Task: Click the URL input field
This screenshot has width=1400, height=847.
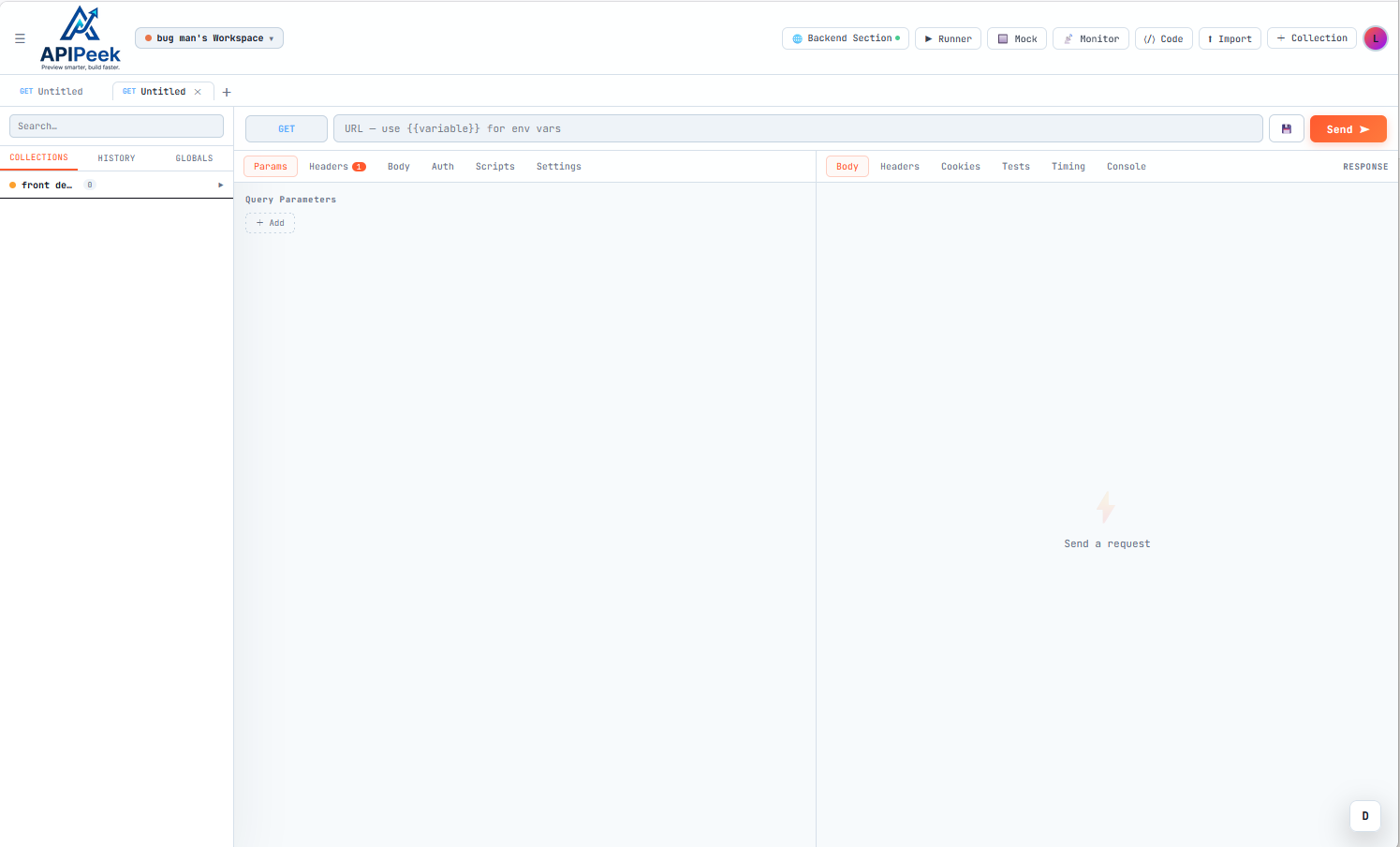Action: (x=798, y=128)
